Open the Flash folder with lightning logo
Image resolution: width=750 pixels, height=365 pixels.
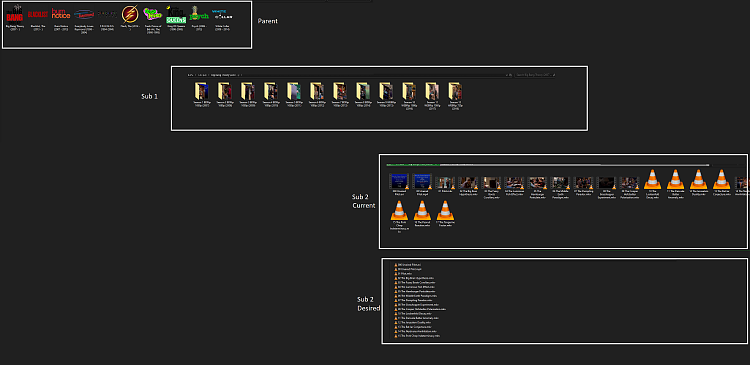point(130,19)
